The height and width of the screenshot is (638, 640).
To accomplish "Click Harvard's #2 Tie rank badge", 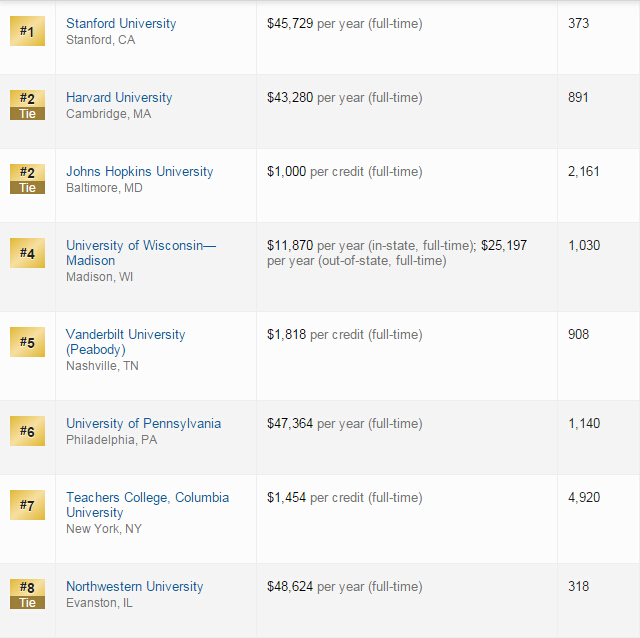I will (27, 105).
